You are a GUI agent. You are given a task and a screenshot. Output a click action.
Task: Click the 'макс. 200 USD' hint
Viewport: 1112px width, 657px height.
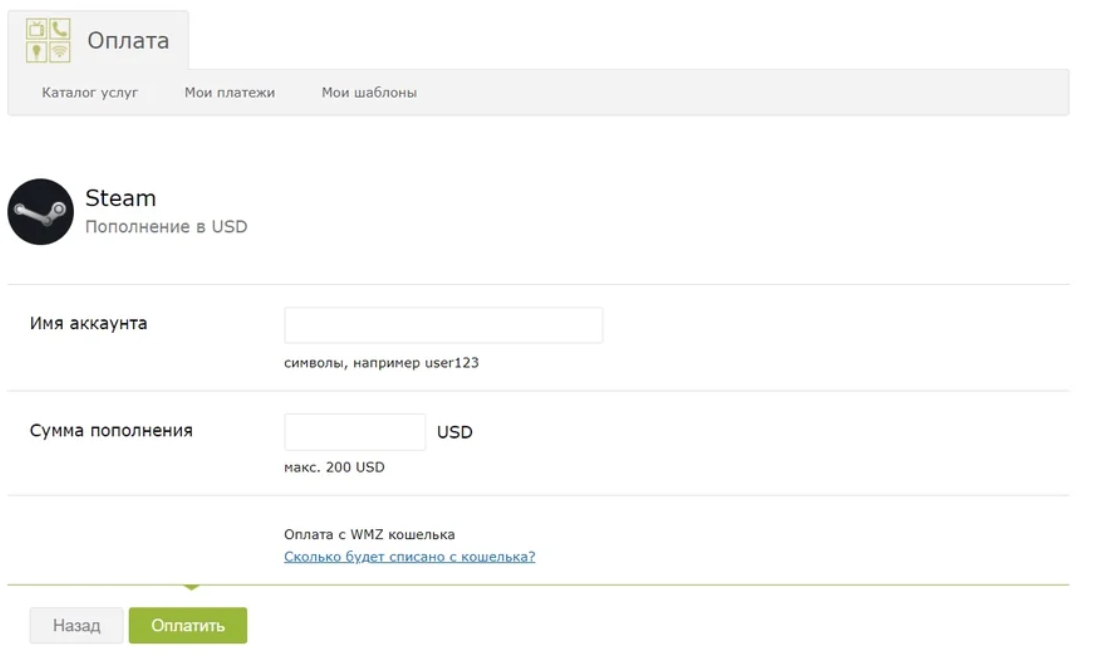[334, 467]
